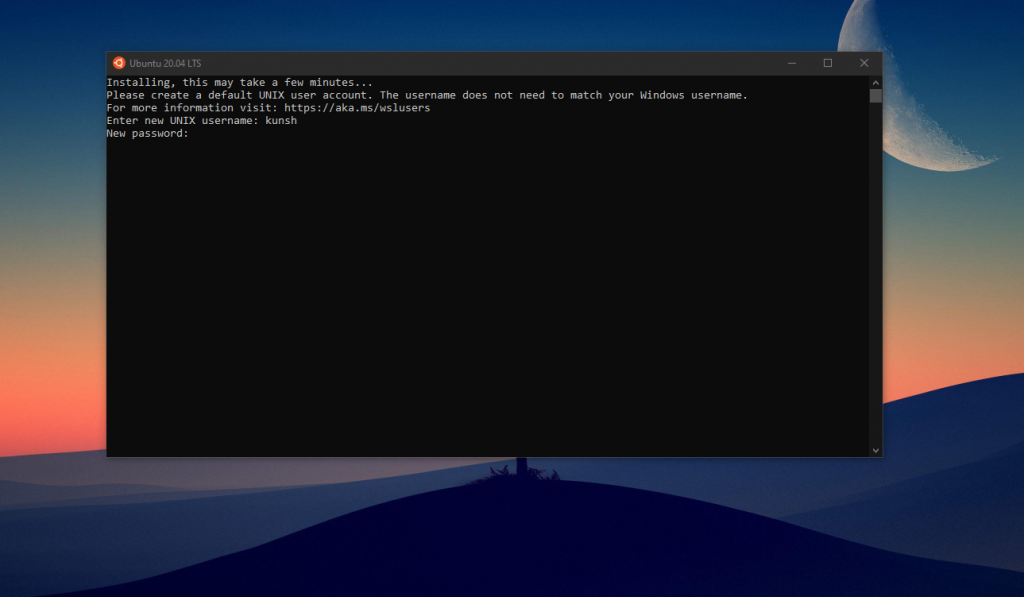This screenshot has width=1024, height=597.
Task: Close the Ubuntu 20.04 LTS window
Action: [864, 63]
